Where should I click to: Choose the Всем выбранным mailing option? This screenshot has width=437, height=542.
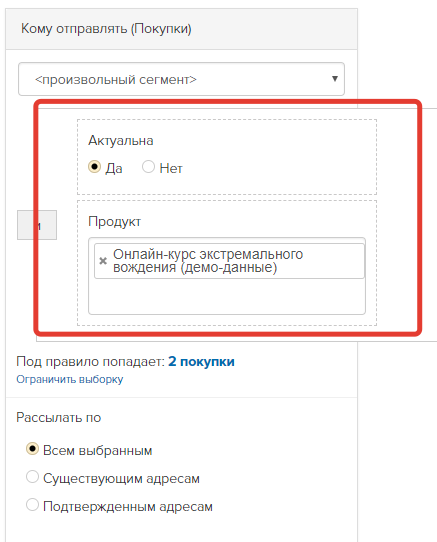point(32,449)
